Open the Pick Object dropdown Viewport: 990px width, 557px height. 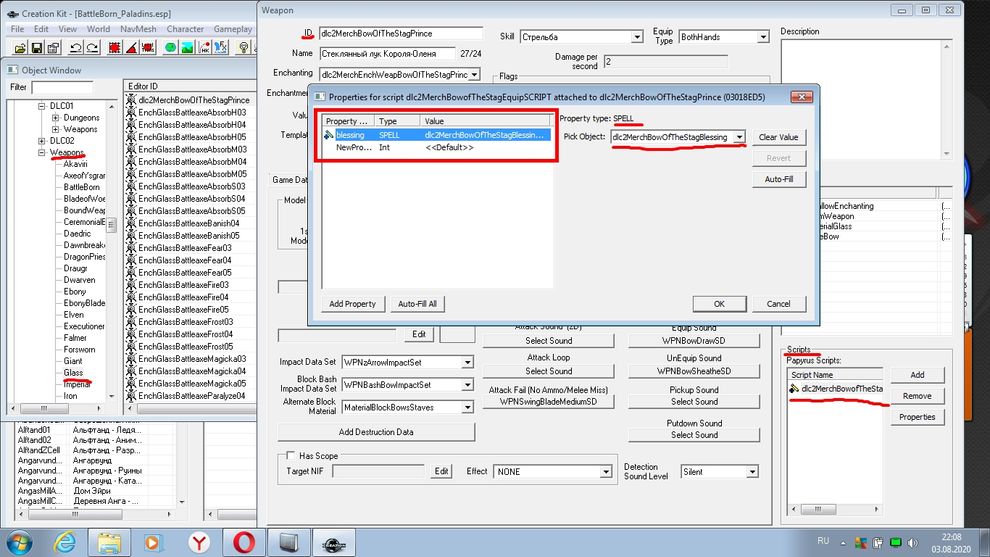[739, 137]
